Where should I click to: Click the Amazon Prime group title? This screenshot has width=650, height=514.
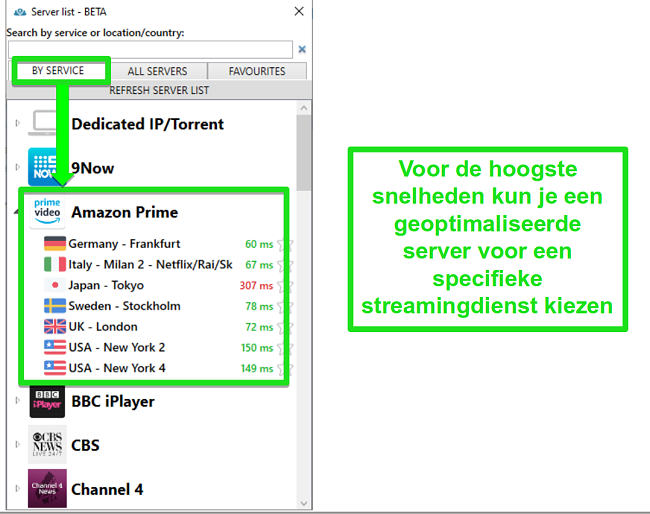coord(125,212)
